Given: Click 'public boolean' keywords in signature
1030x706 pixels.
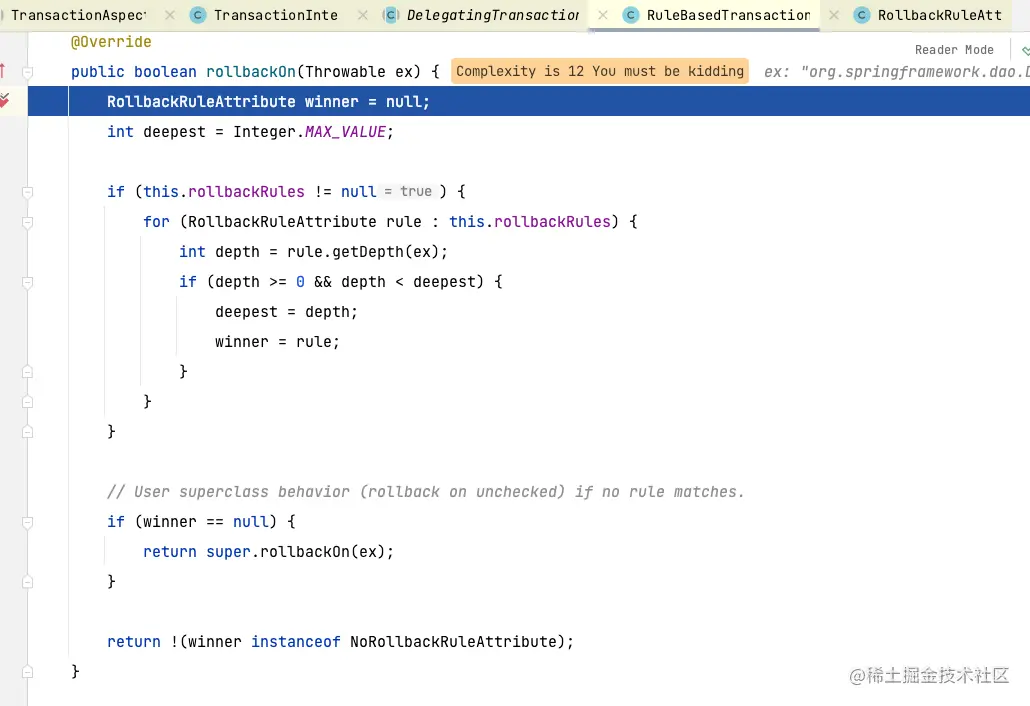Looking at the screenshot, I should point(133,72).
